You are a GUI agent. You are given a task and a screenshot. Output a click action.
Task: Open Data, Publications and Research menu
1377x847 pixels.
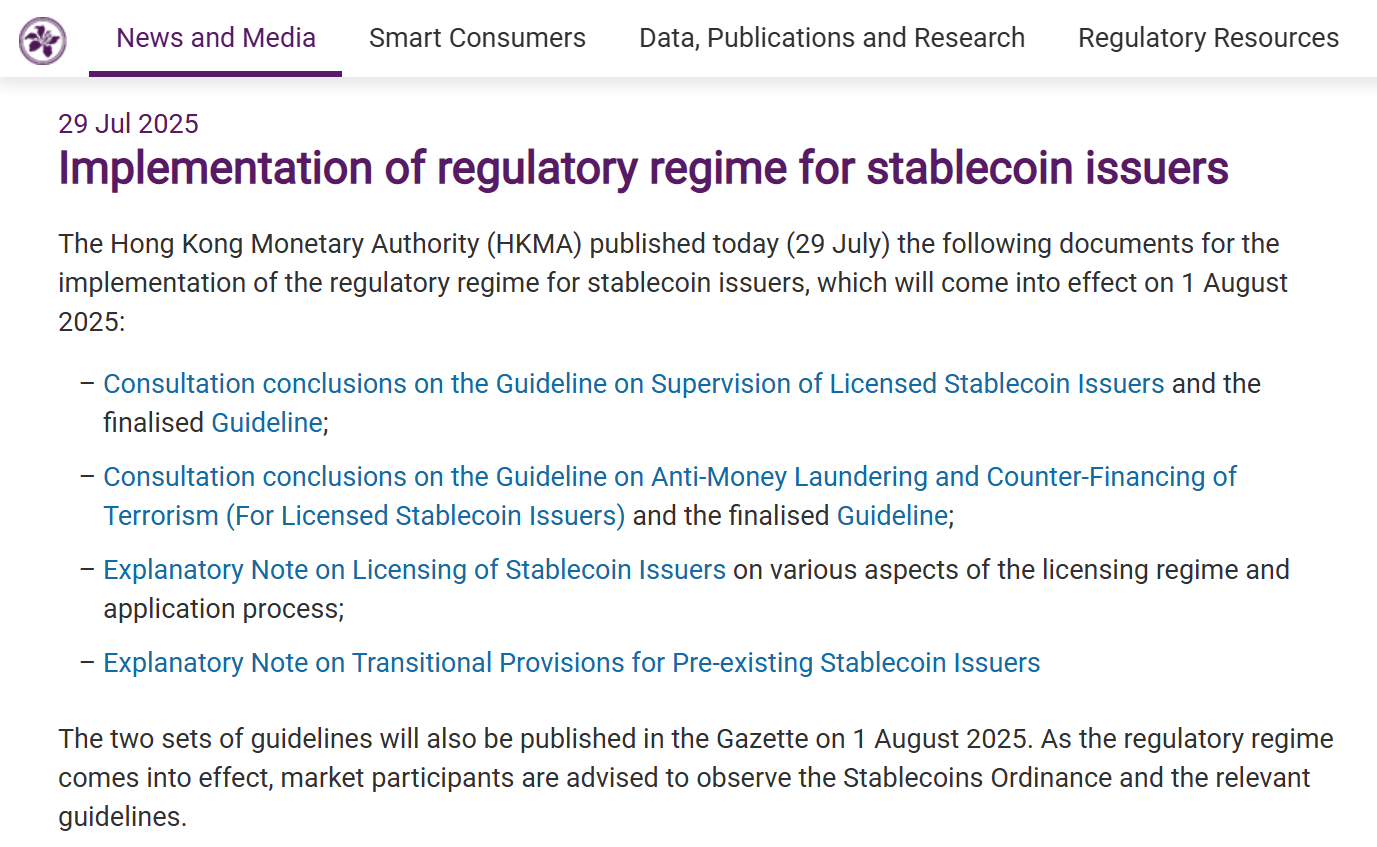[x=831, y=39]
